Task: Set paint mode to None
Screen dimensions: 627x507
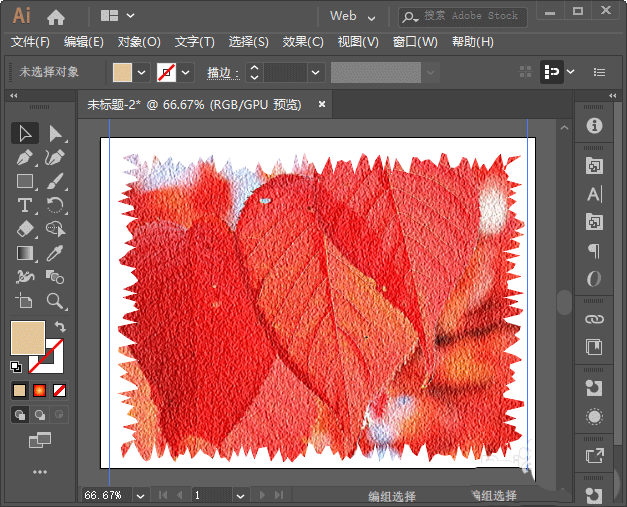Action: [x=60, y=390]
